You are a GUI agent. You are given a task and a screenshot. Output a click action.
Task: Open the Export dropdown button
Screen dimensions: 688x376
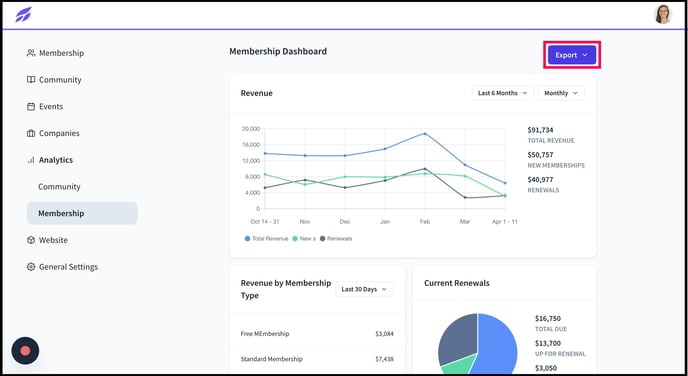point(572,55)
